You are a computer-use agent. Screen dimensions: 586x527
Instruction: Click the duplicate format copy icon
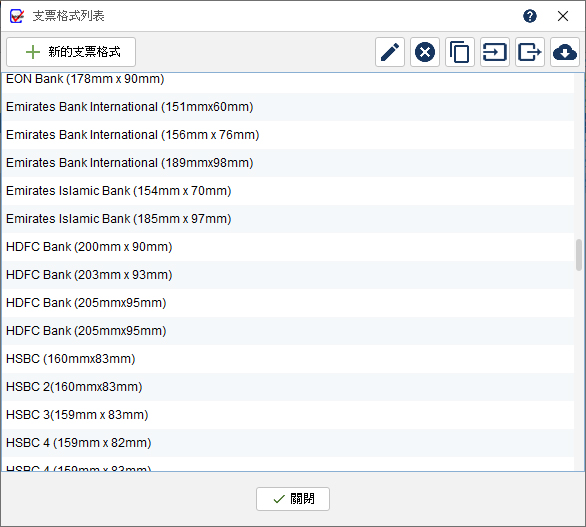[x=460, y=52]
